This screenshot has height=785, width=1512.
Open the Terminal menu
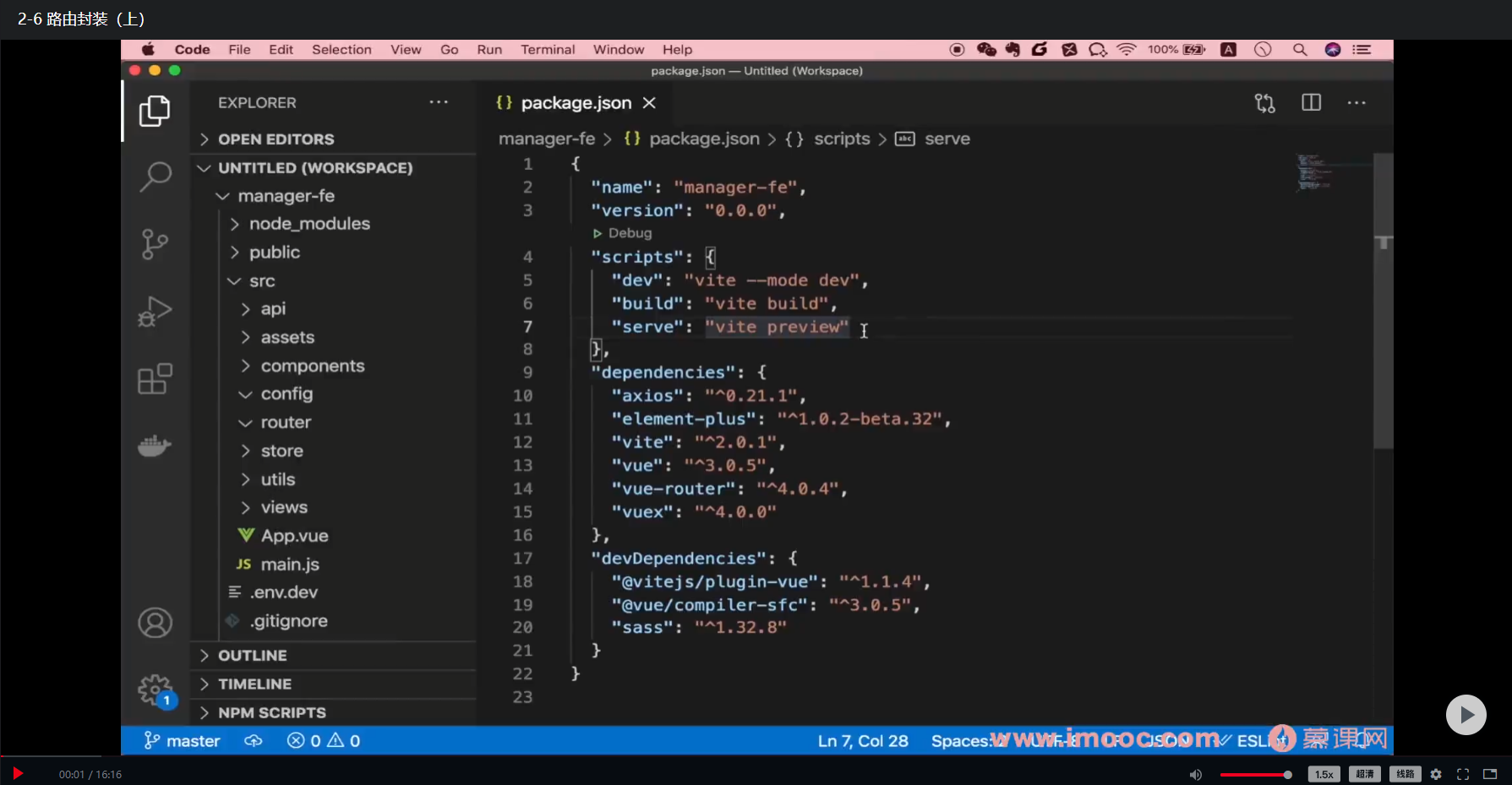548,50
